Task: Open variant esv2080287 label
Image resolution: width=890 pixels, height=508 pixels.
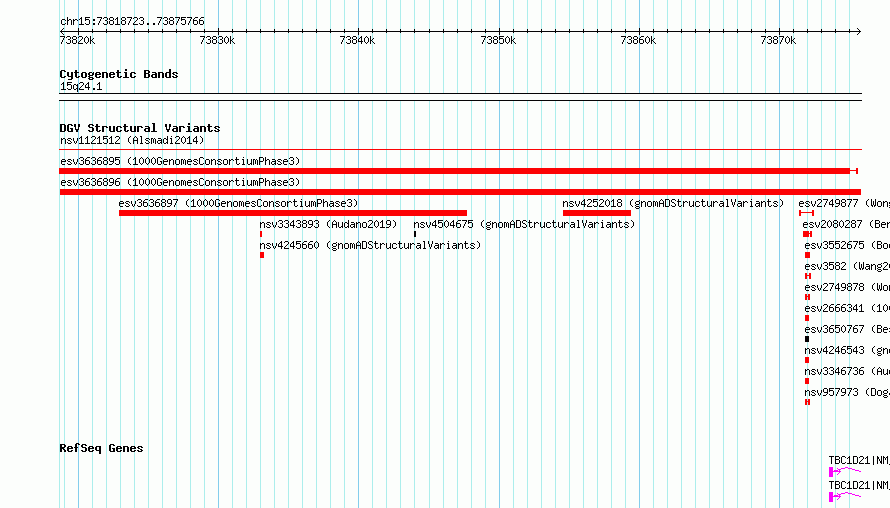Action: tap(846, 224)
